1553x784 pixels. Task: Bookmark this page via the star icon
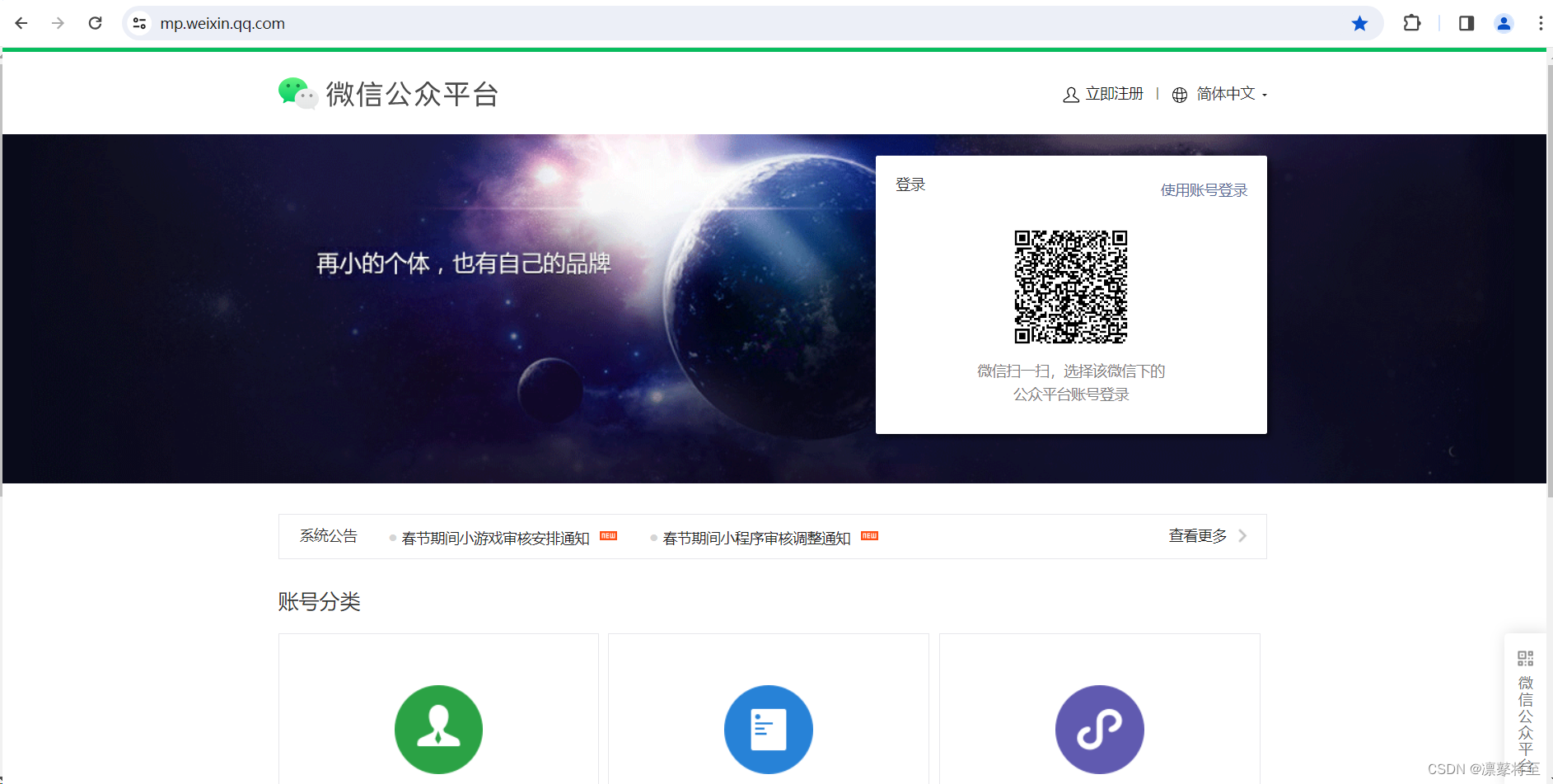[1359, 23]
